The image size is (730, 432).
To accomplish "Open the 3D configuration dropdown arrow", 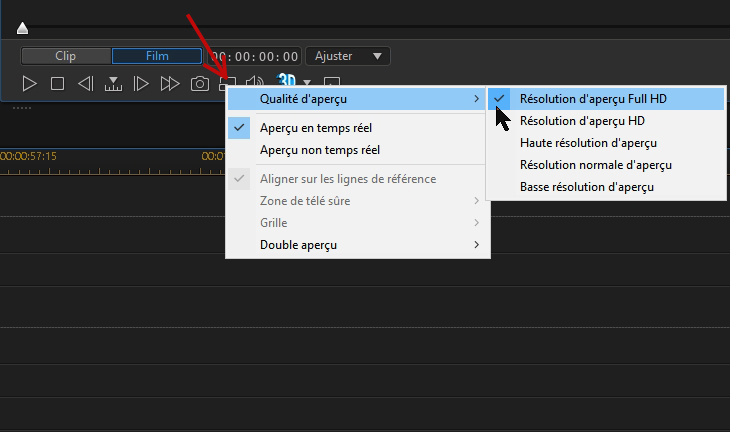I will 308,83.
